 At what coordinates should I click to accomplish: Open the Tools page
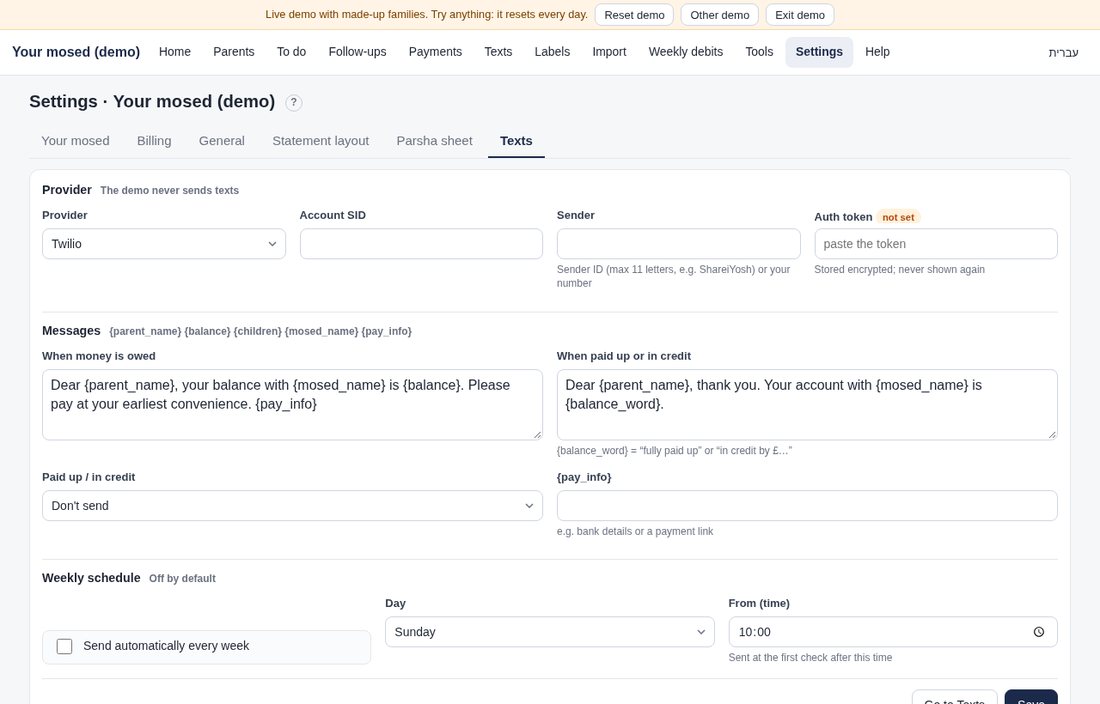(759, 52)
